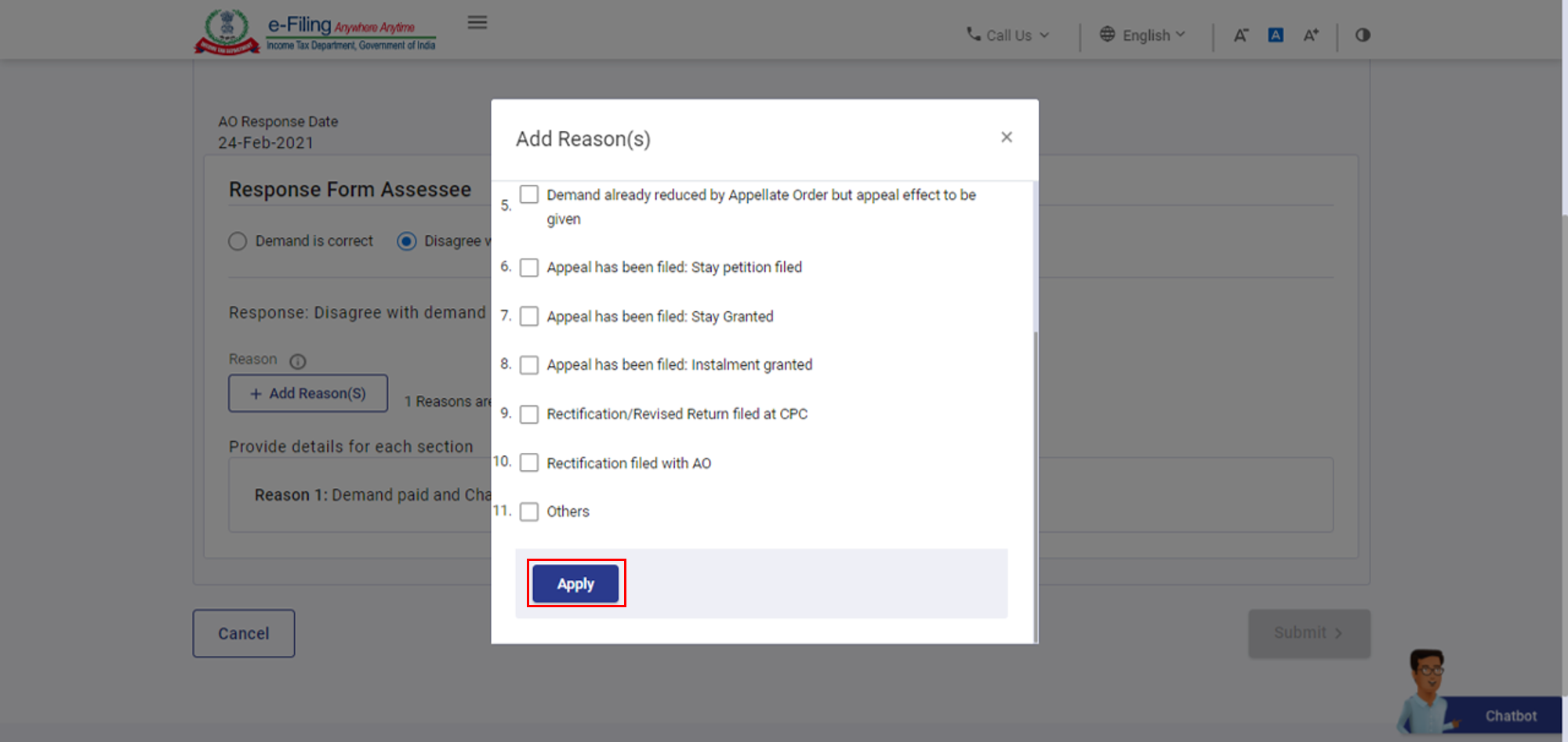The height and width of the screenshot is (742, 1568).
Task: Select 'Demand is correct' radio button
Action: [238, 241]
